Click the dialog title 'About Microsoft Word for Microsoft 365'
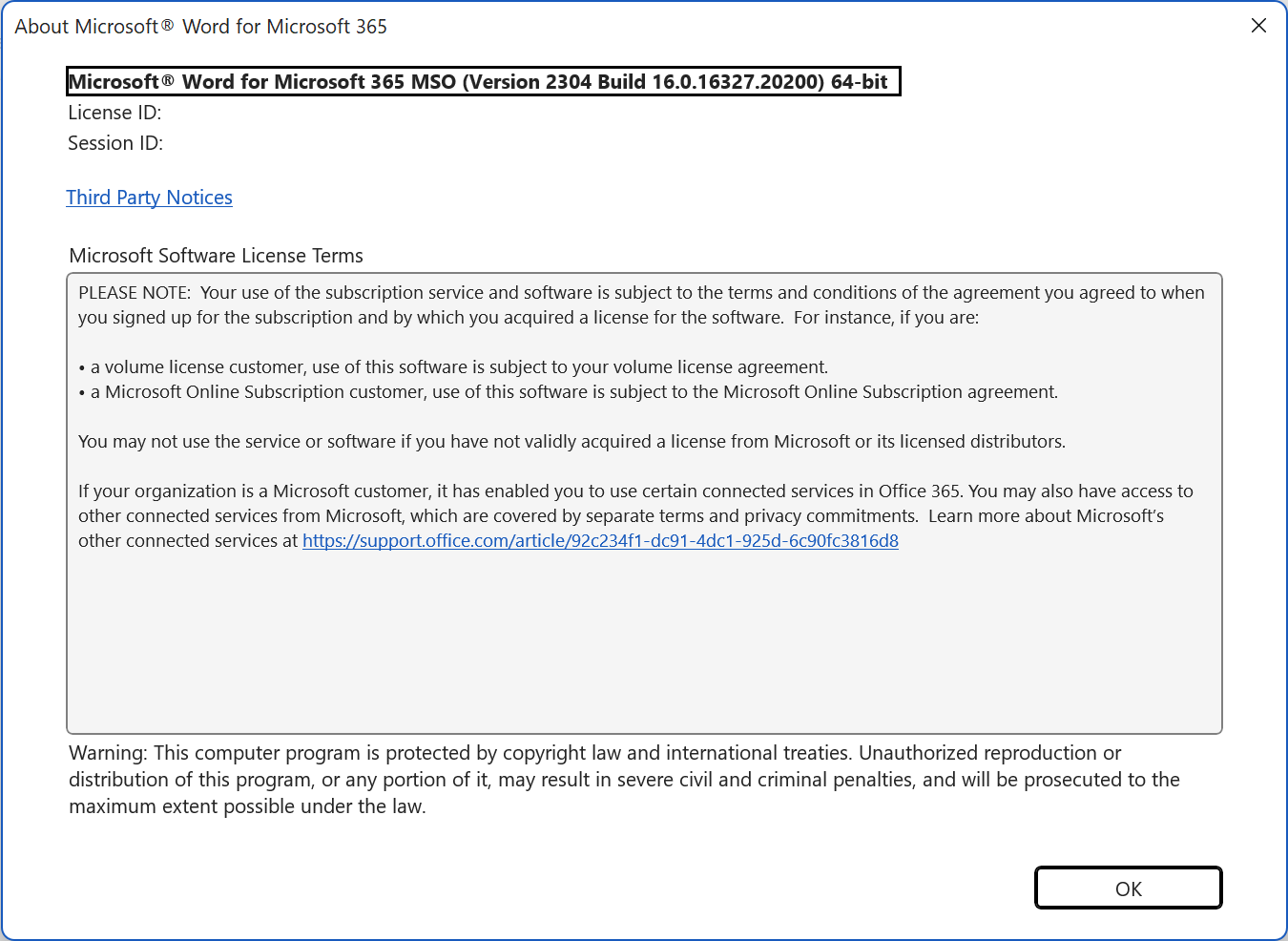The image size is (1288, 941). coord(201,27)
